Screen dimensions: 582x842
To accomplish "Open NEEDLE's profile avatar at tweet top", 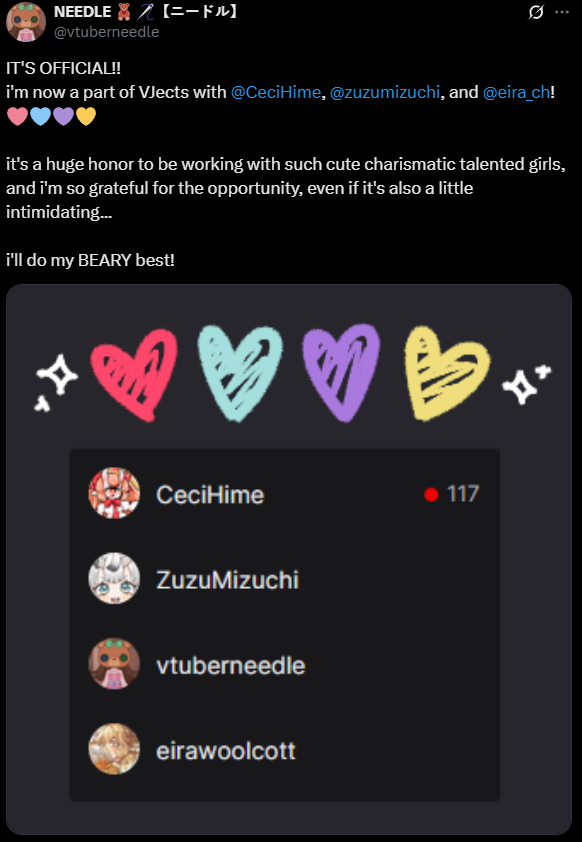I will [26, 21].
